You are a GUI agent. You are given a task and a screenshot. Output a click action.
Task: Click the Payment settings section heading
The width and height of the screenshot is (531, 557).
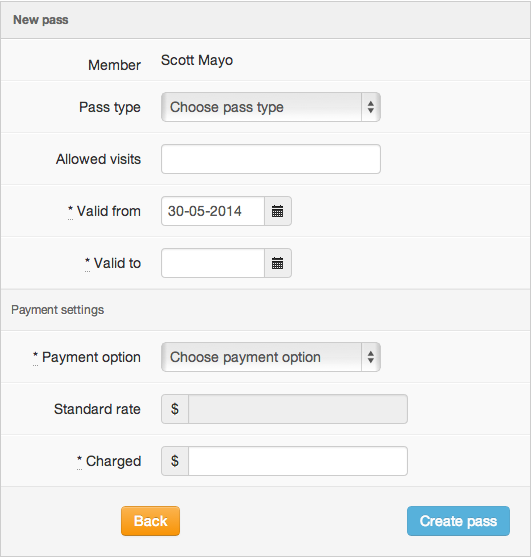click(x=58, y=310)
